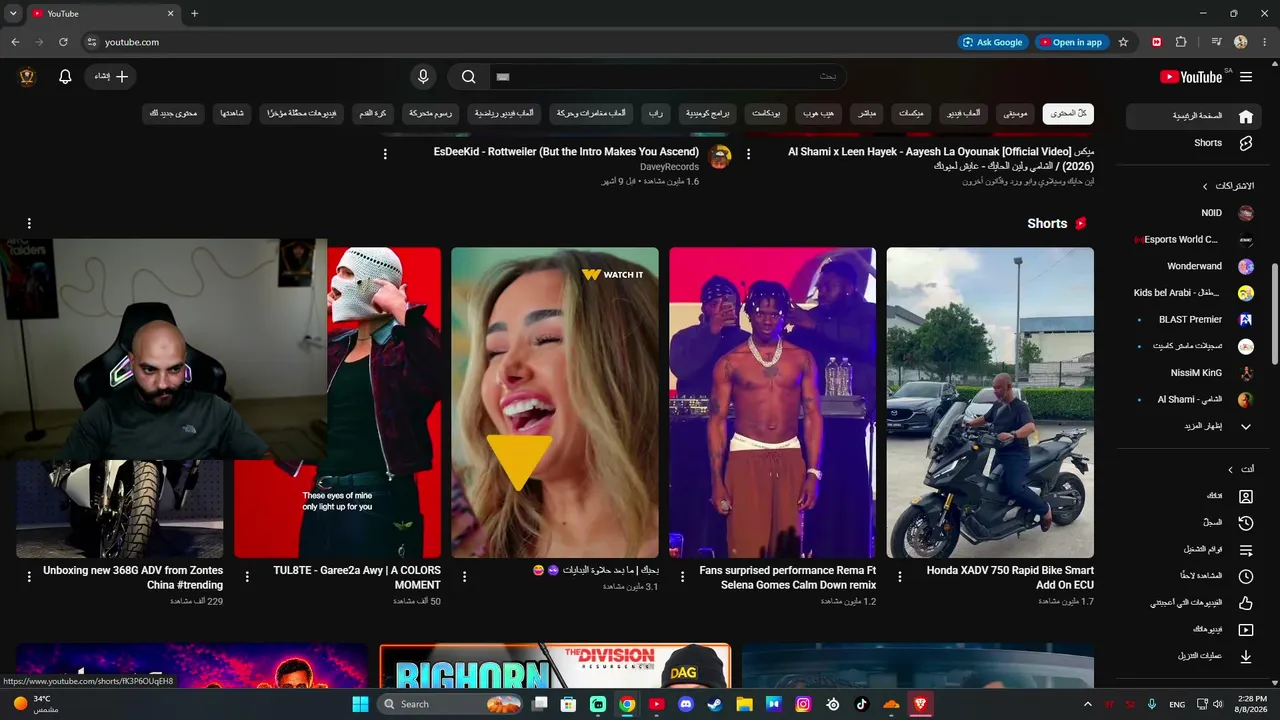Image resolution: width=1280 pixels, height=720 pixels.
Task: Open more actions for Zontes 368G ADV short
Action: pyautogui.click(x=29, y=577)
